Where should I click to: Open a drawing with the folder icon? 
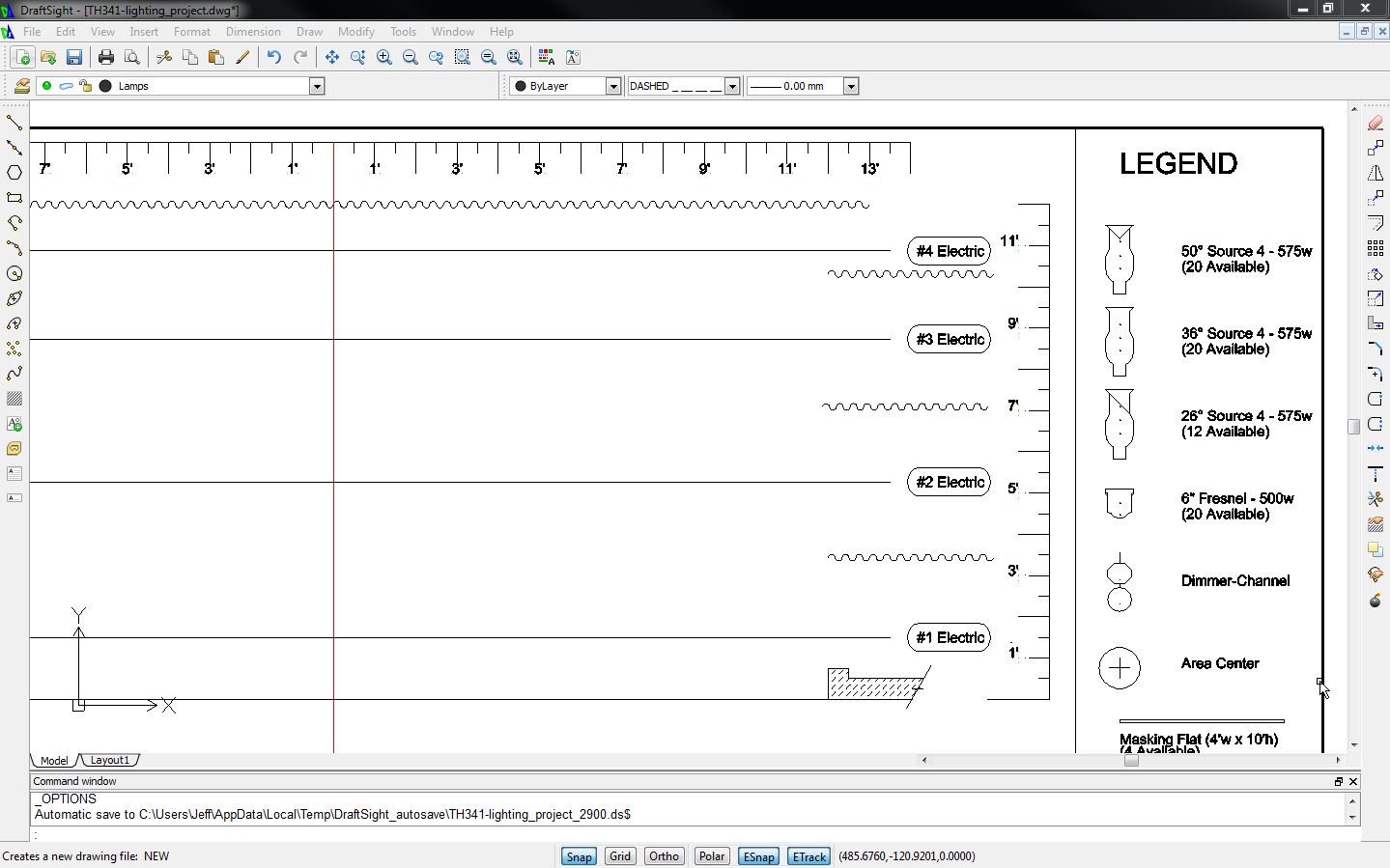pos(48,58)
